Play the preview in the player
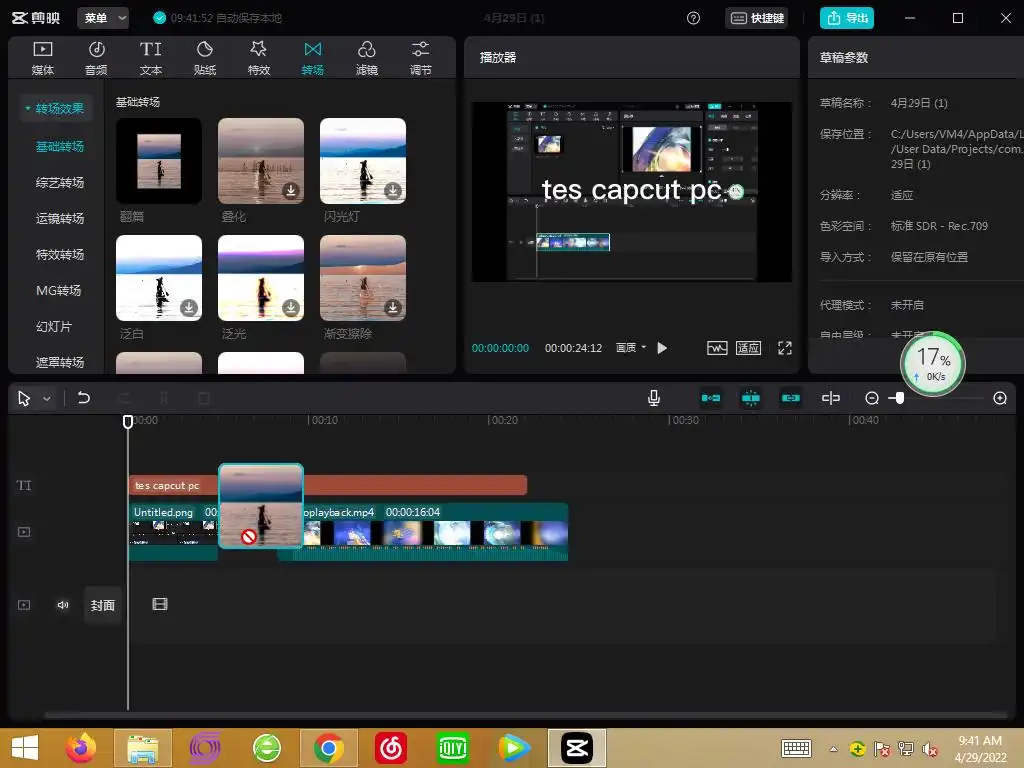This screenshot has width=1024, height=768. pos(662,348)
